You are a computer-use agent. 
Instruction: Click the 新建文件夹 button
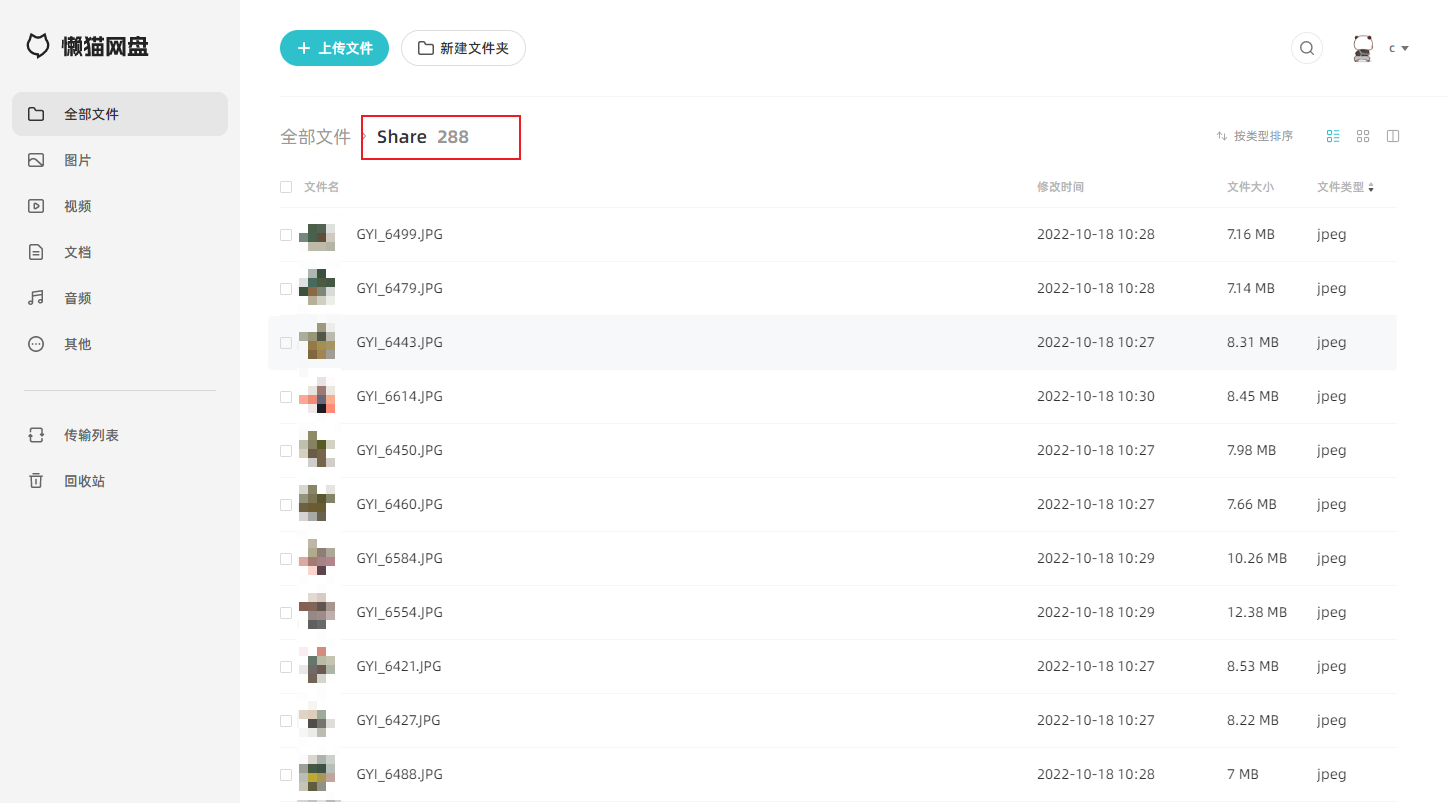click(463, 48)
